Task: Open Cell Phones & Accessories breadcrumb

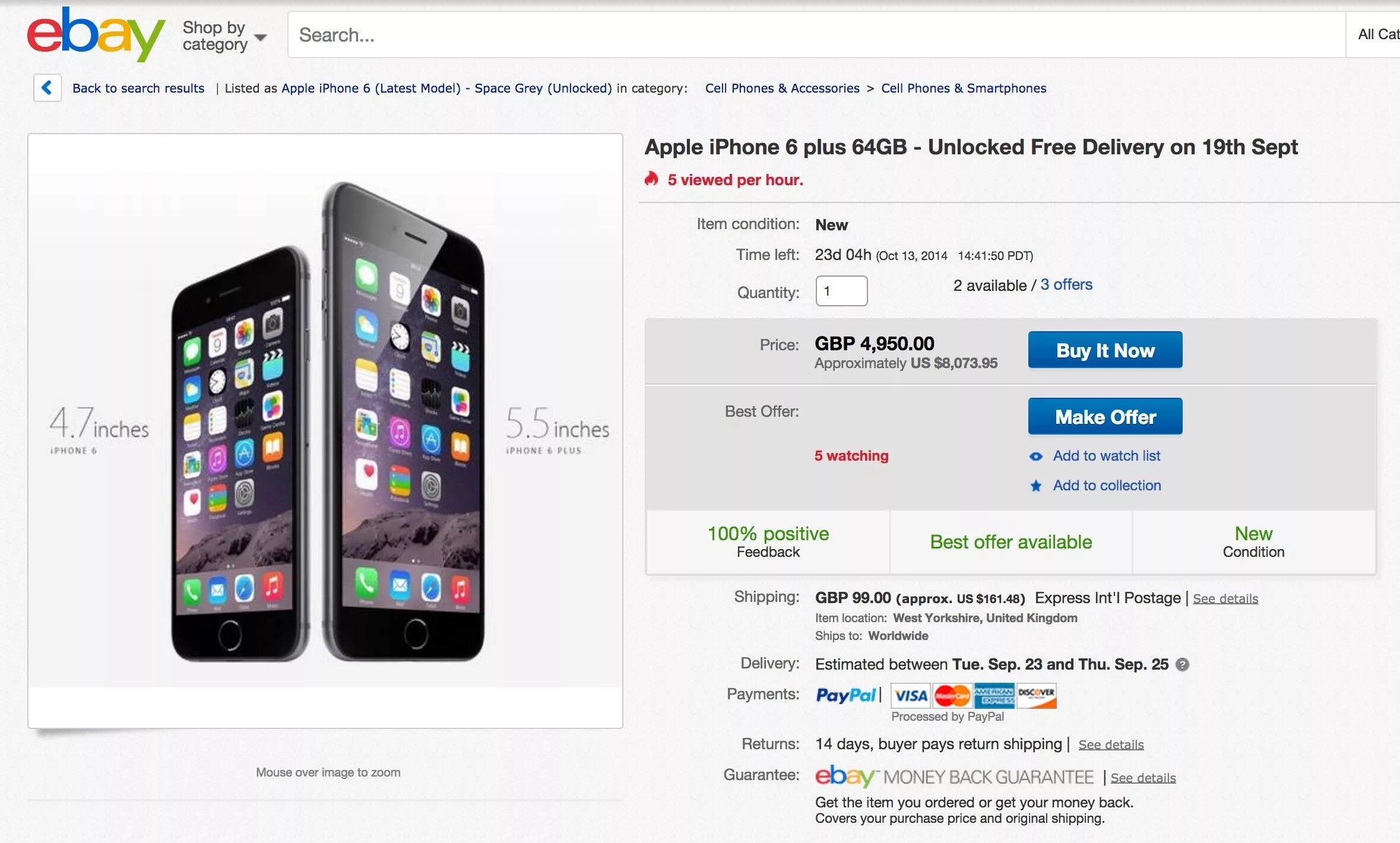Action: pyautogui.click(x=782, y=88)
